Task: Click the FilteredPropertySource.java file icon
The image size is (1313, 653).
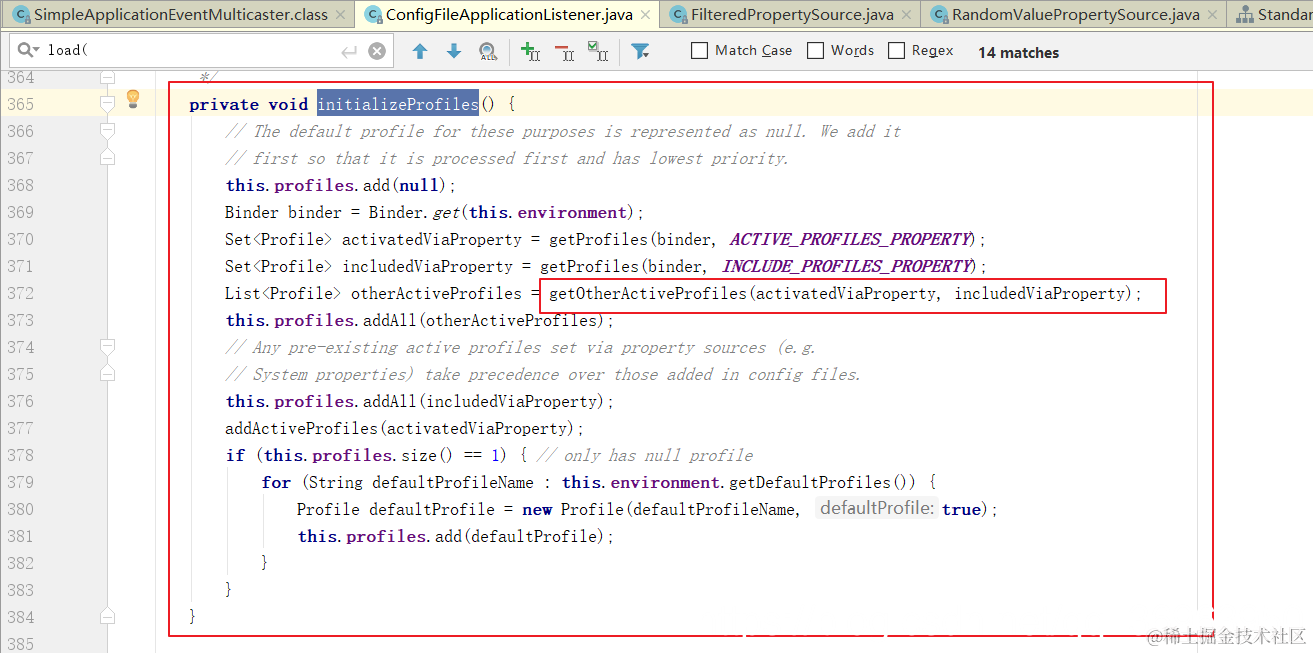Action: click(678, 15)
